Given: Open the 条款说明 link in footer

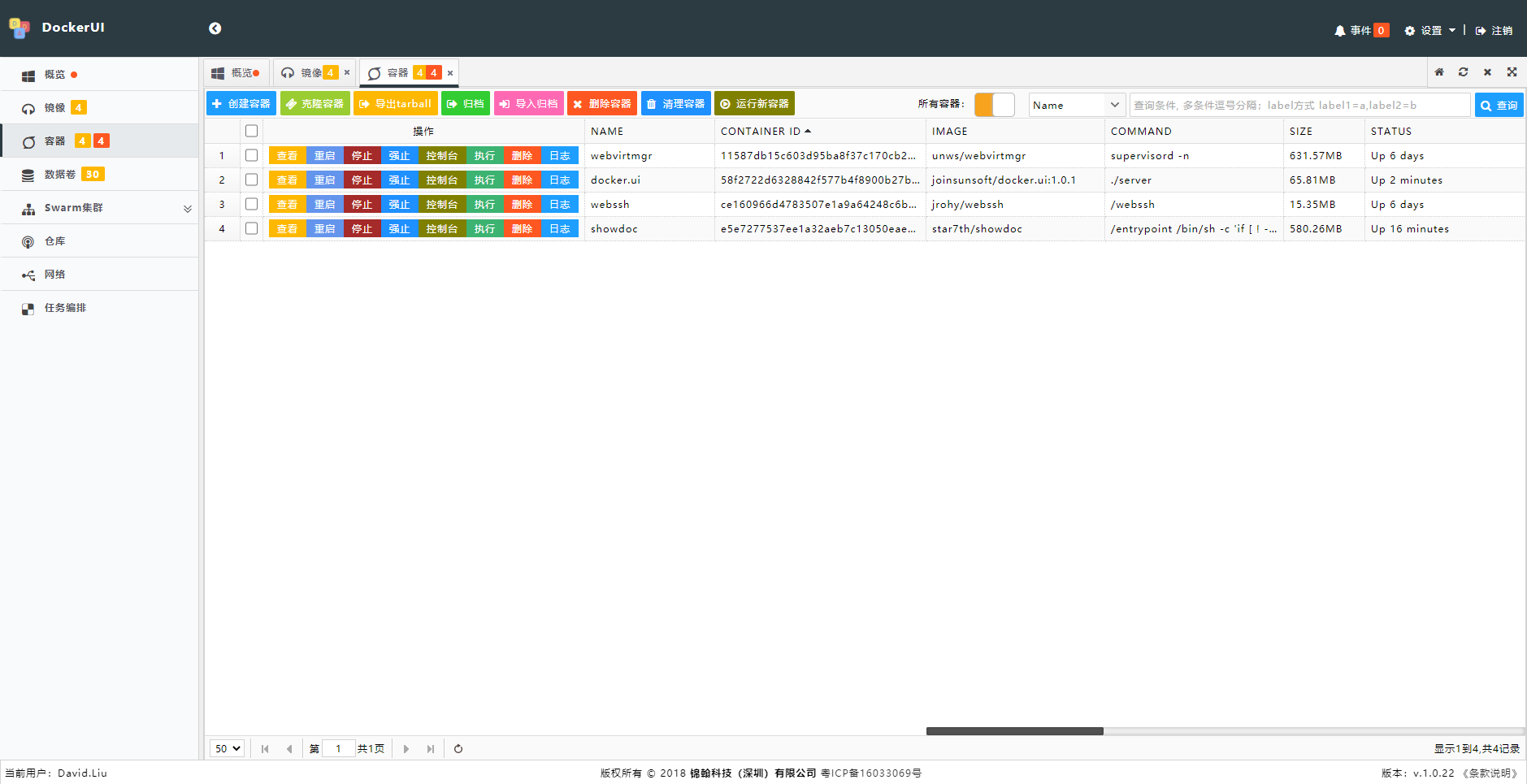Looking at the screenshot, I should coord(1490,773).
